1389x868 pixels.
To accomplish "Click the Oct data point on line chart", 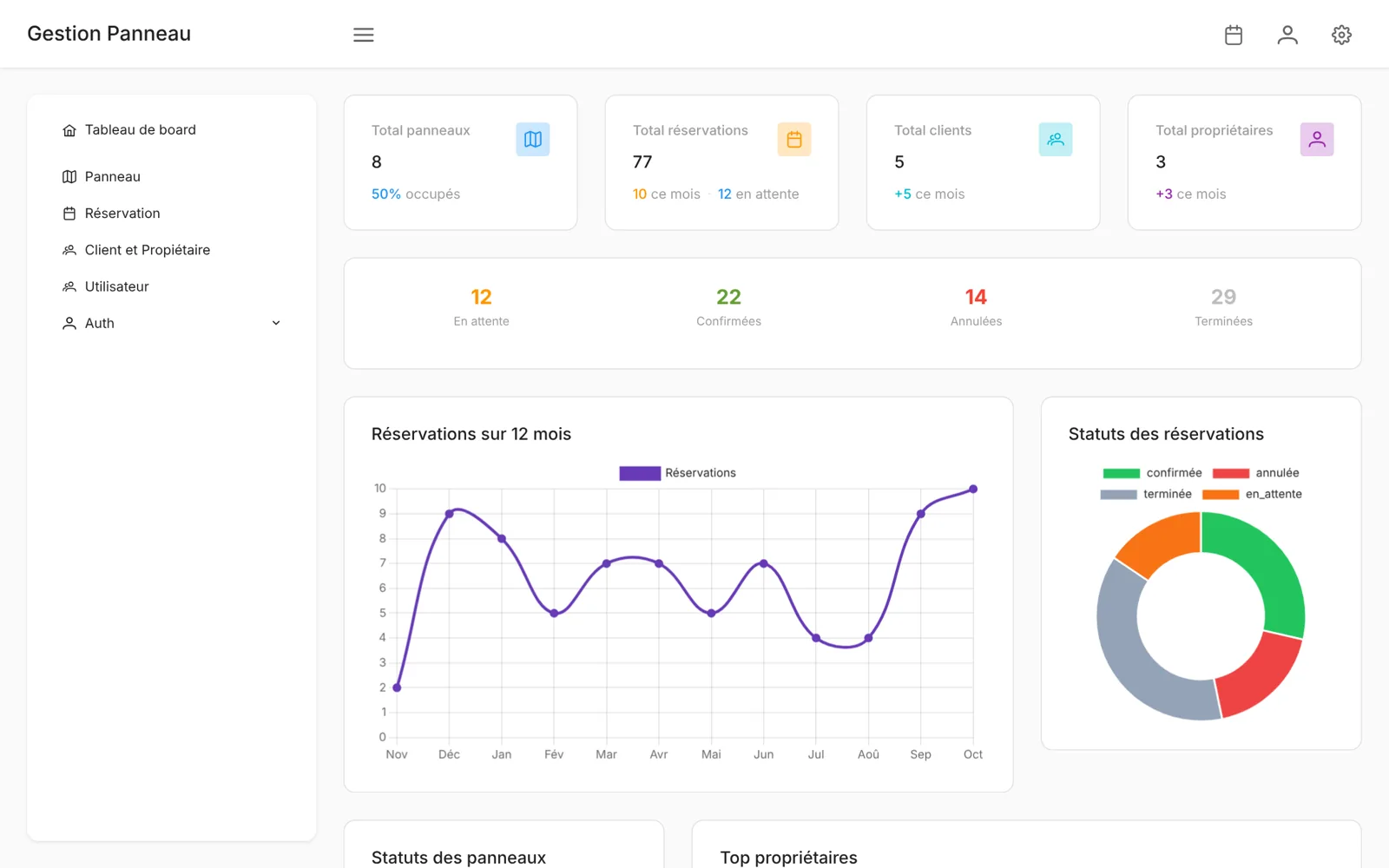I will click(973, 490).
